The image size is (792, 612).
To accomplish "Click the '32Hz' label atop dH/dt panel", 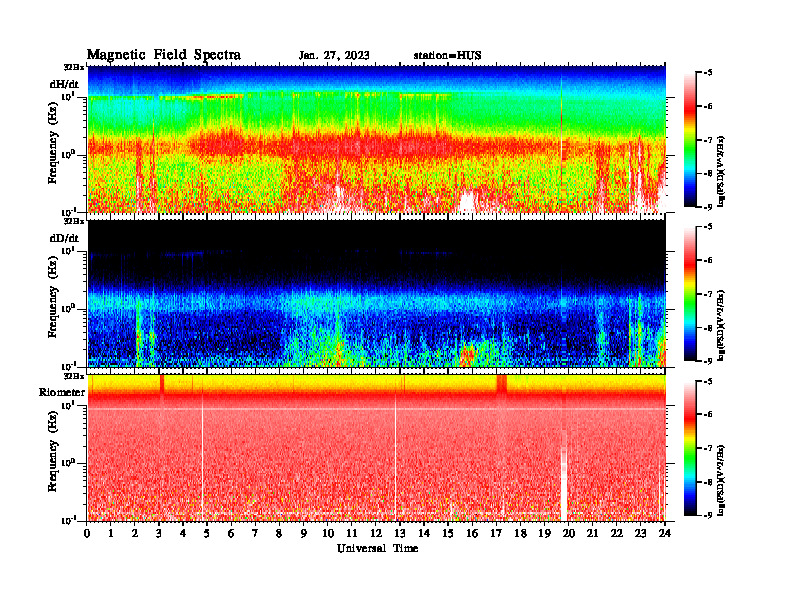I will click(74, 67).
